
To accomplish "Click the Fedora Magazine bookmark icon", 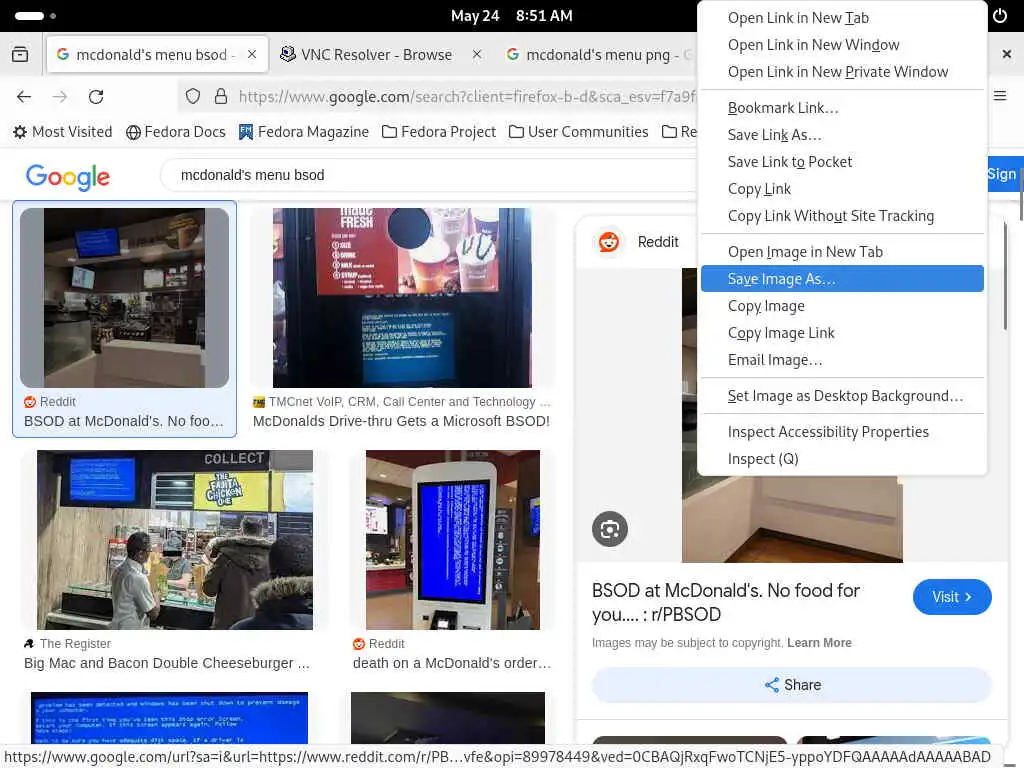I will tap(246, 132).
